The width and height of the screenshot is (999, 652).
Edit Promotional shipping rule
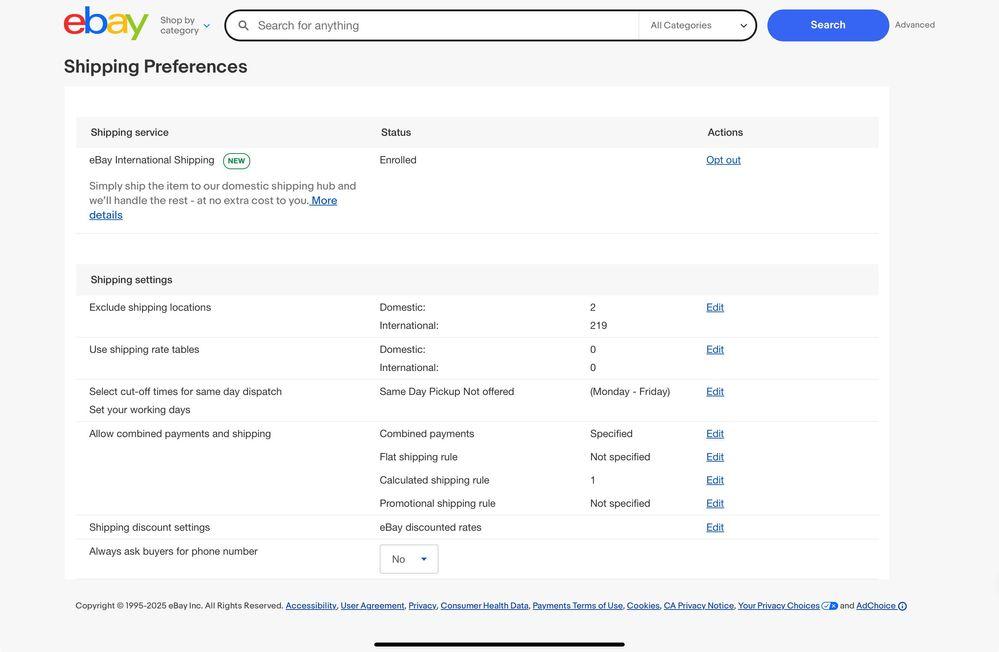tap(715, 503)
